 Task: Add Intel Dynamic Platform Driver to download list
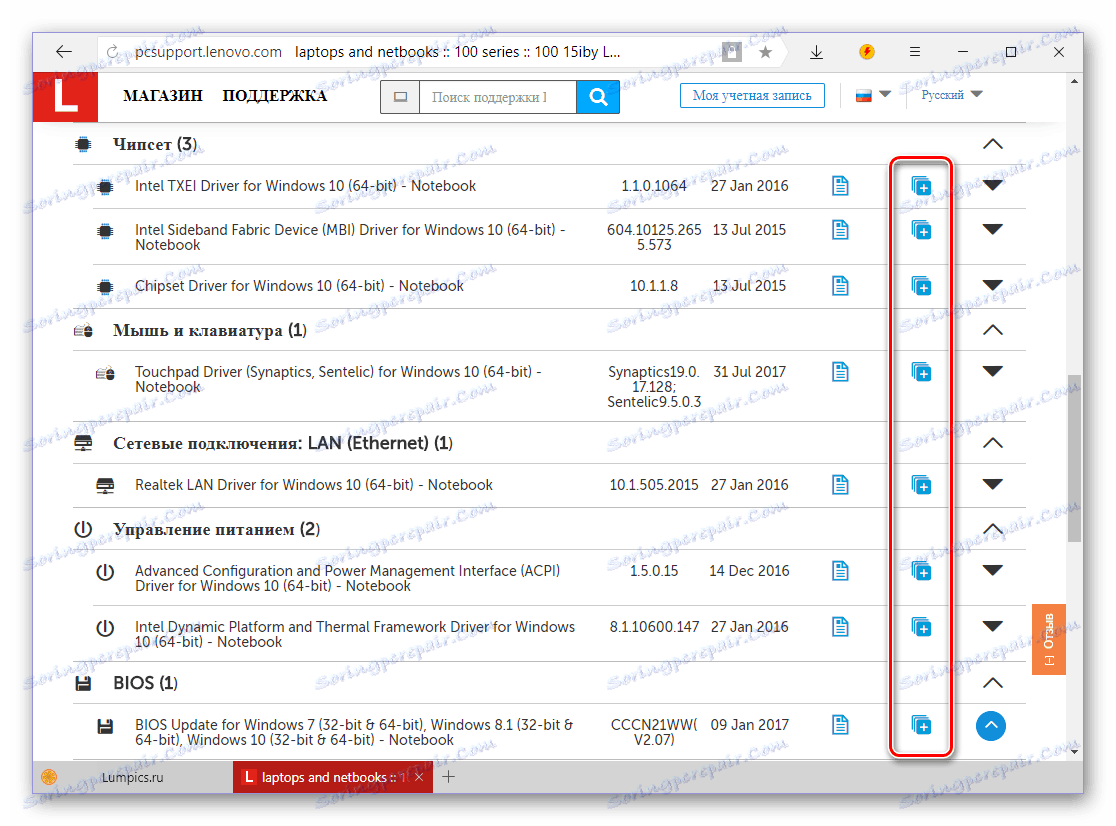(921, 627)
